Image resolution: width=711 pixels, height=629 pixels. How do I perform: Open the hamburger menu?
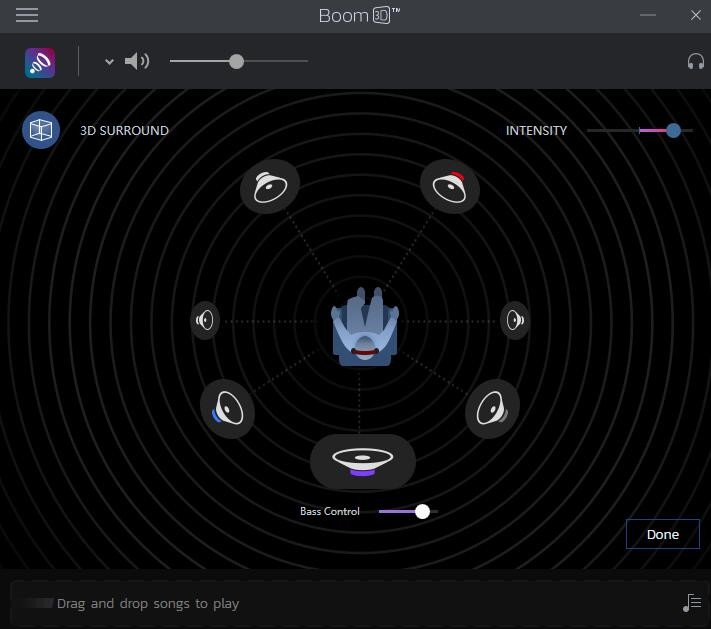coord(27,15)
